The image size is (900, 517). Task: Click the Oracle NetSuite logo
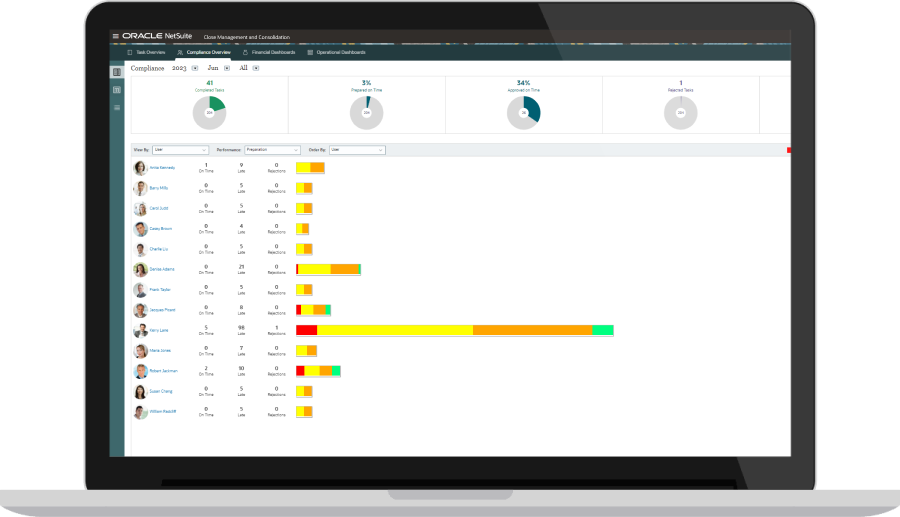point(157,36)
